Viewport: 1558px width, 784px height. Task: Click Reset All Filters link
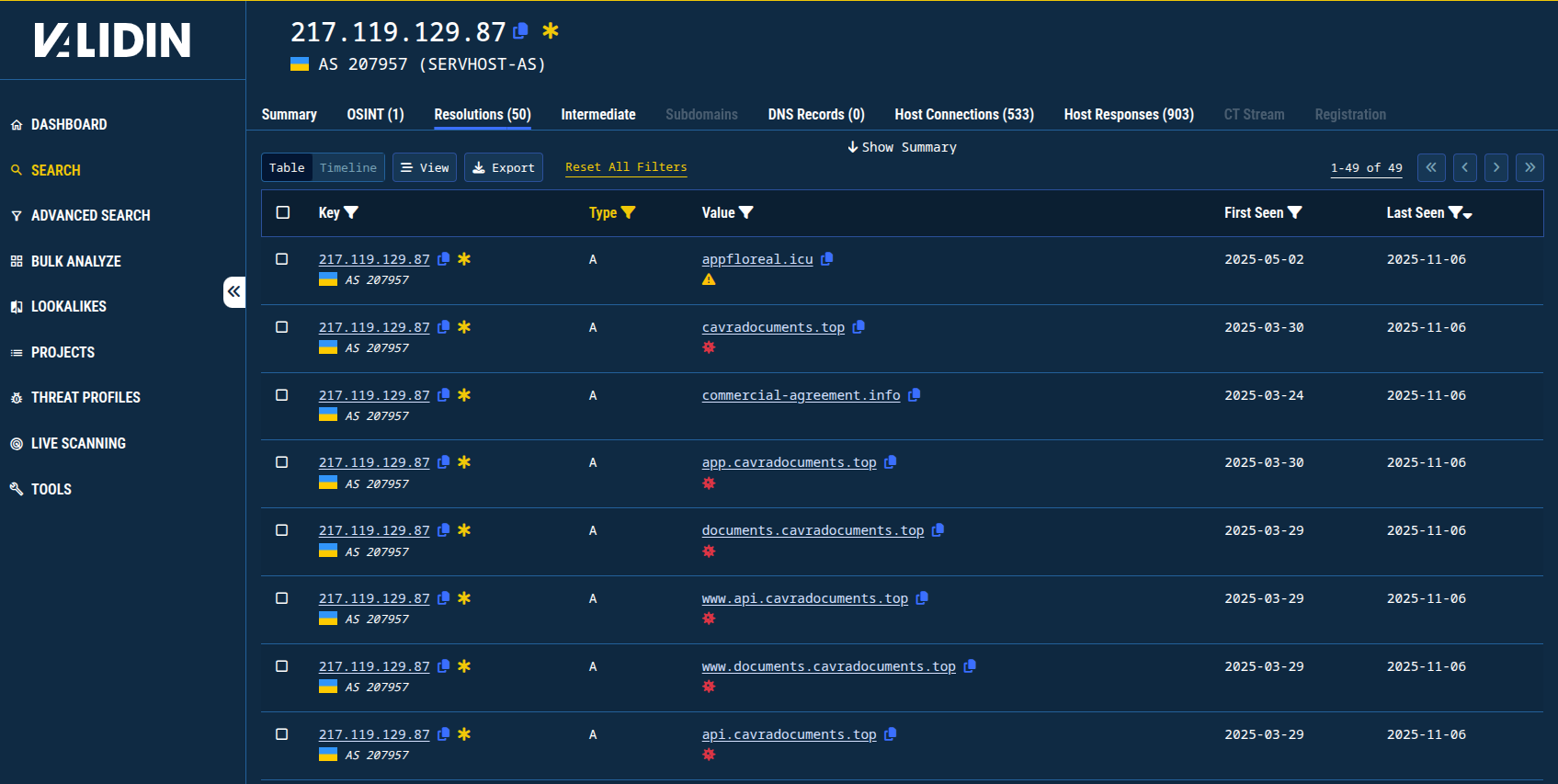pos(626,167)
